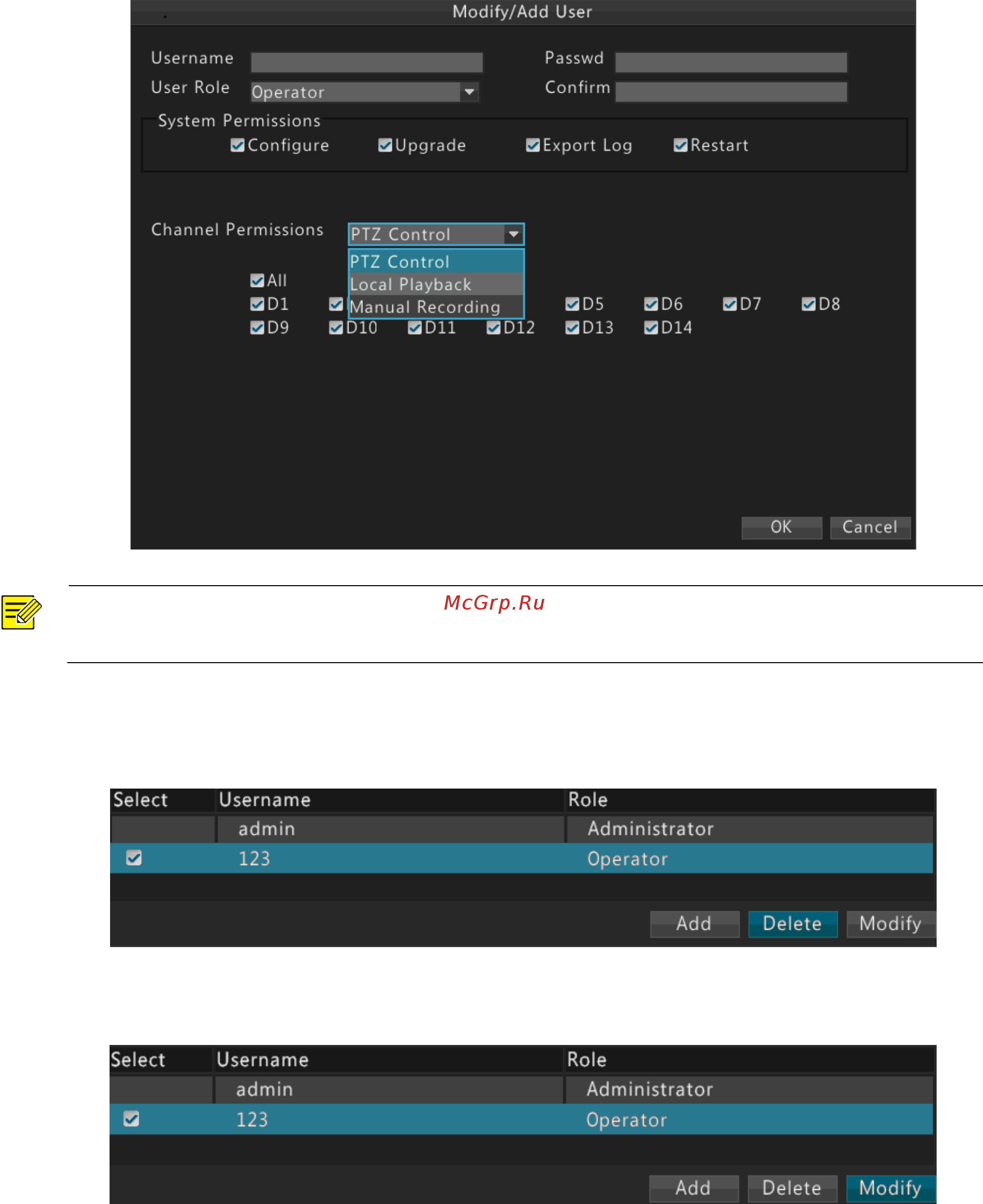Viewport: 983px width, 1204px height.
Task: Toggle the D8 channel checkbox
Action: (809, 304)
